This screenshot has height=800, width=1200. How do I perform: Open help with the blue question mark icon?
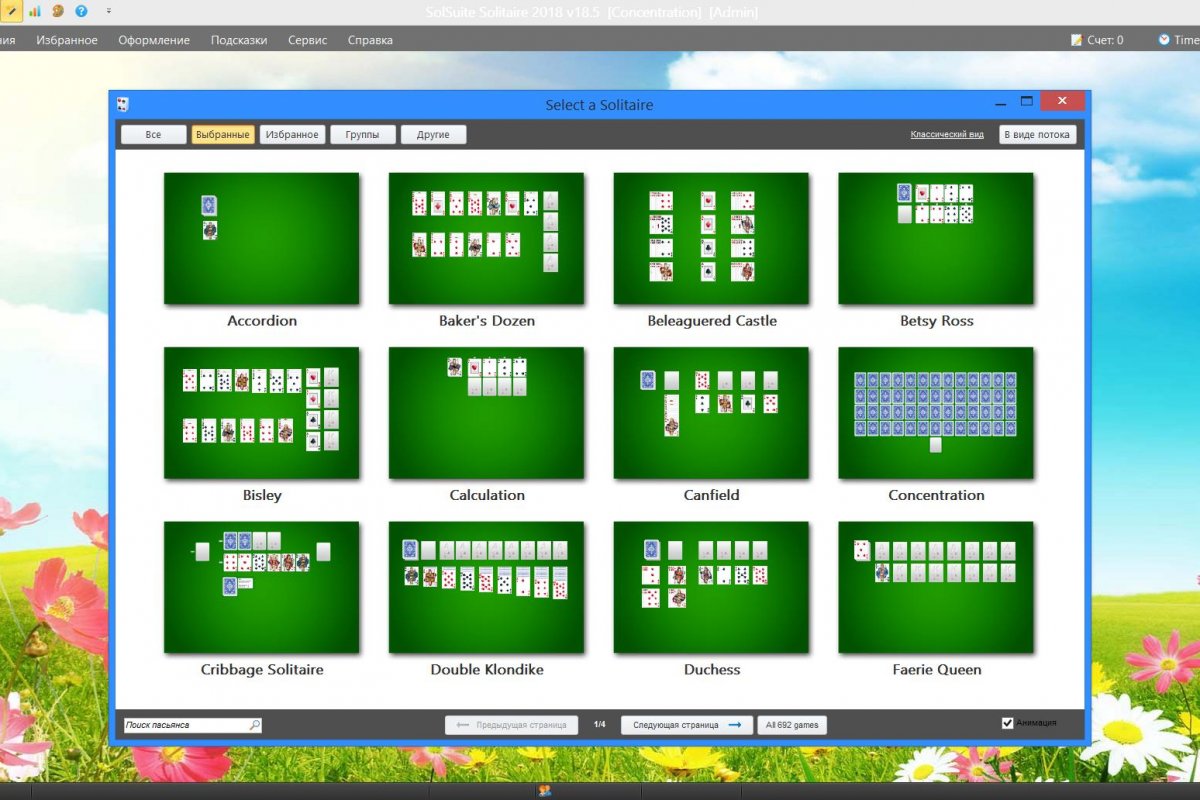pyautogui.click(x=81, y=11)
